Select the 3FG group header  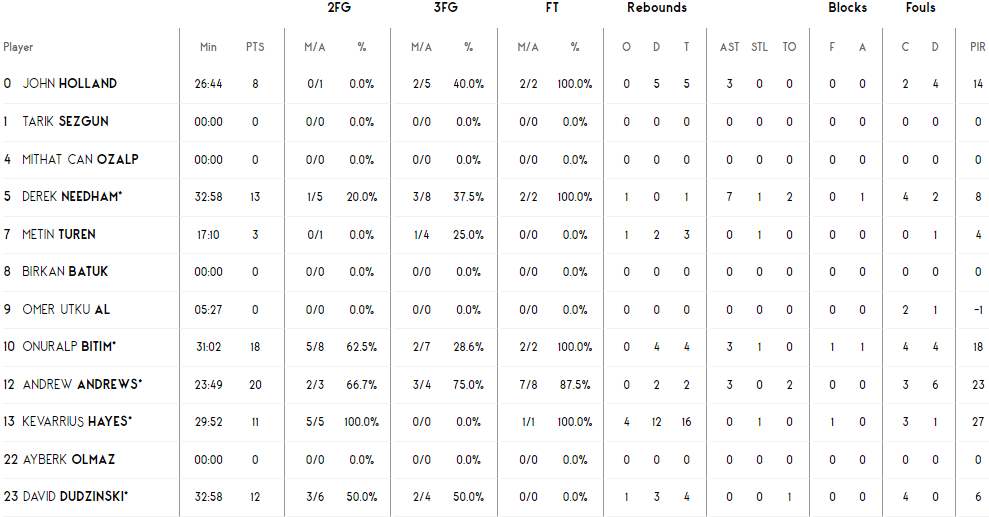tap(445, 8)
